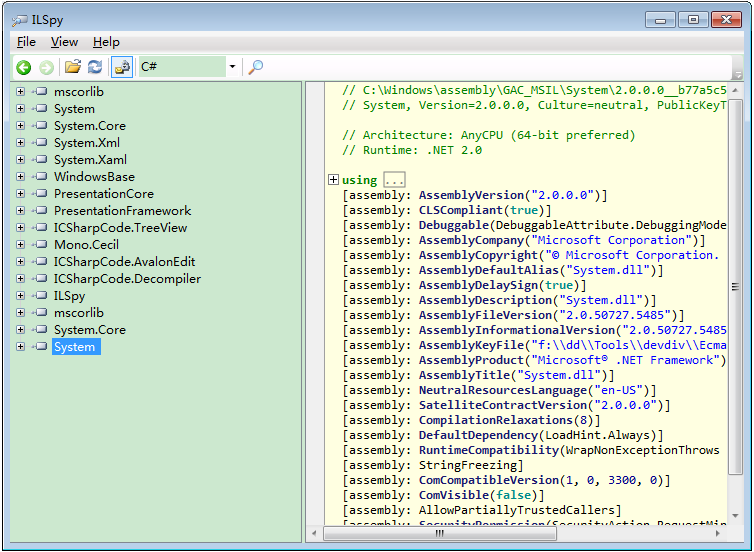754x552 pixels.
Task: Select System.Xml in the assembly list
Action: tap(87, 143)
